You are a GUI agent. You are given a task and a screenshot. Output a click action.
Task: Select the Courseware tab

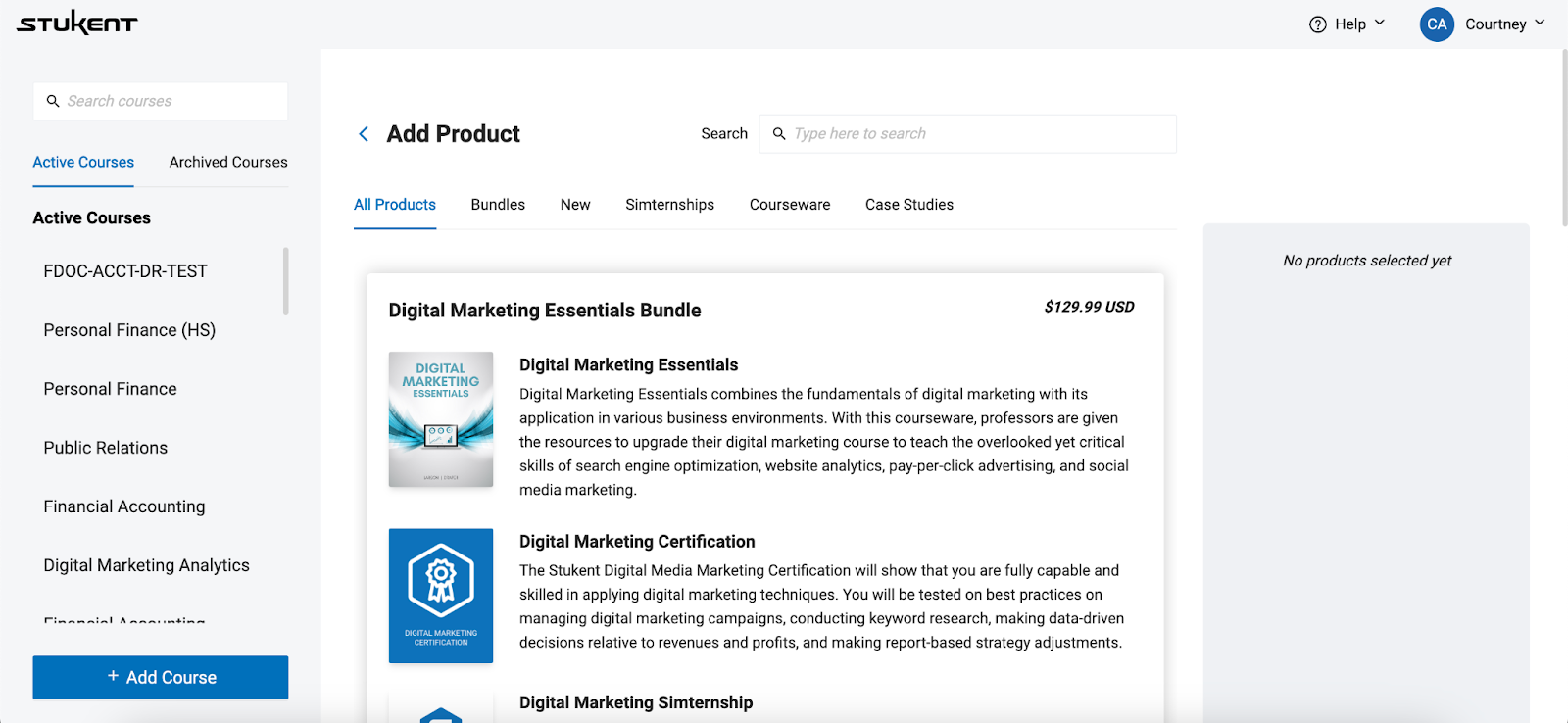tap(790, 205)
